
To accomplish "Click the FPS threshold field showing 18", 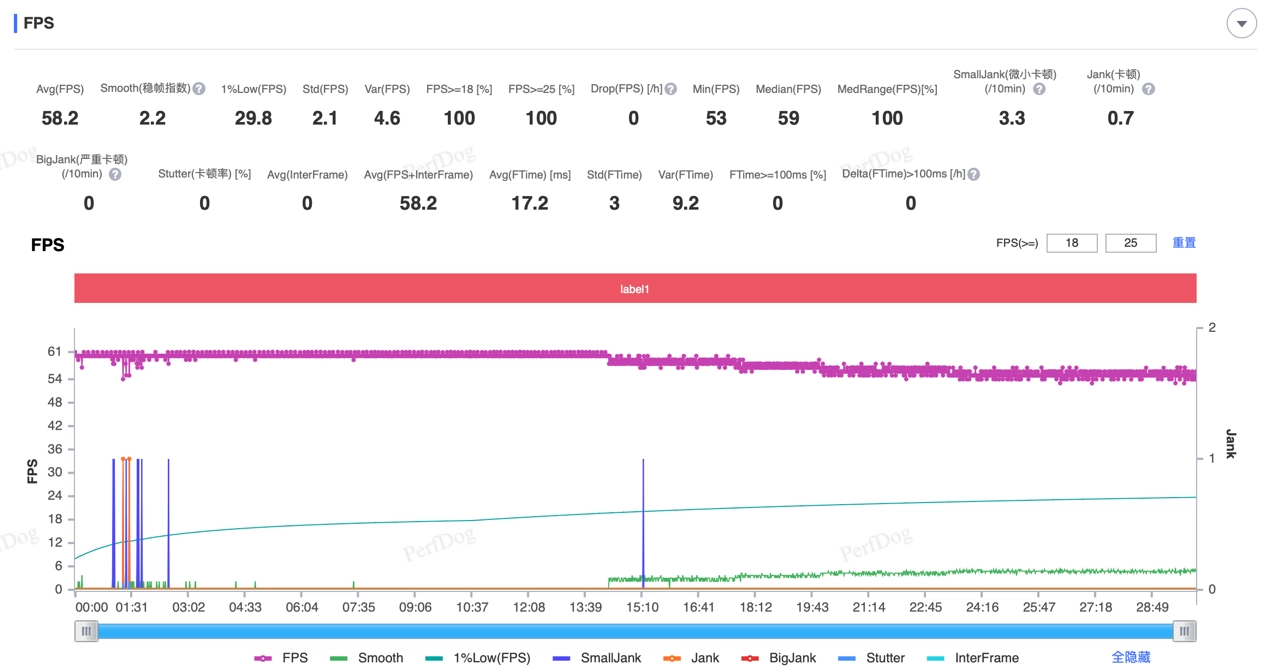I will 1072,243.
